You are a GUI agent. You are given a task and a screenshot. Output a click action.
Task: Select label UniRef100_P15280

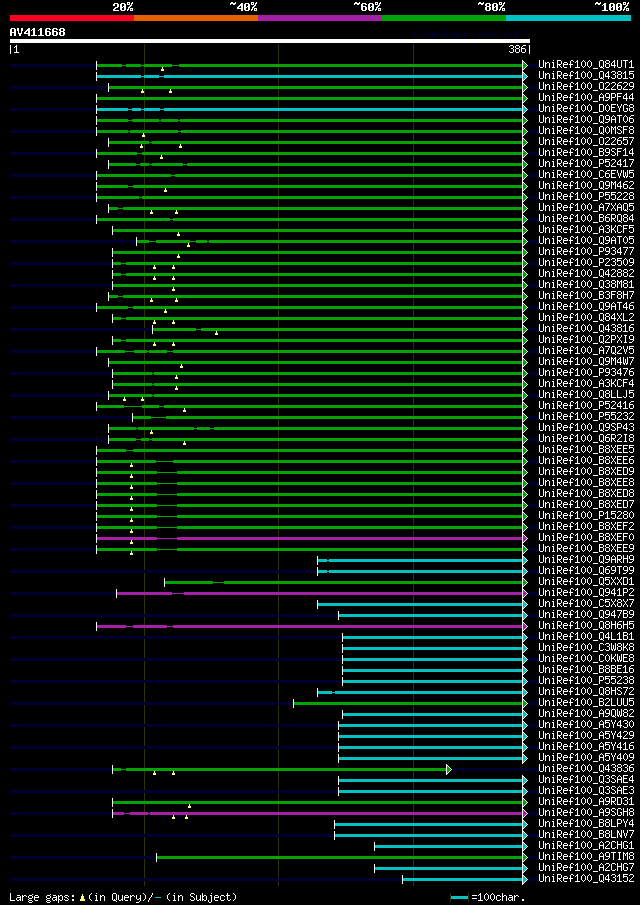tap(586, 515)
